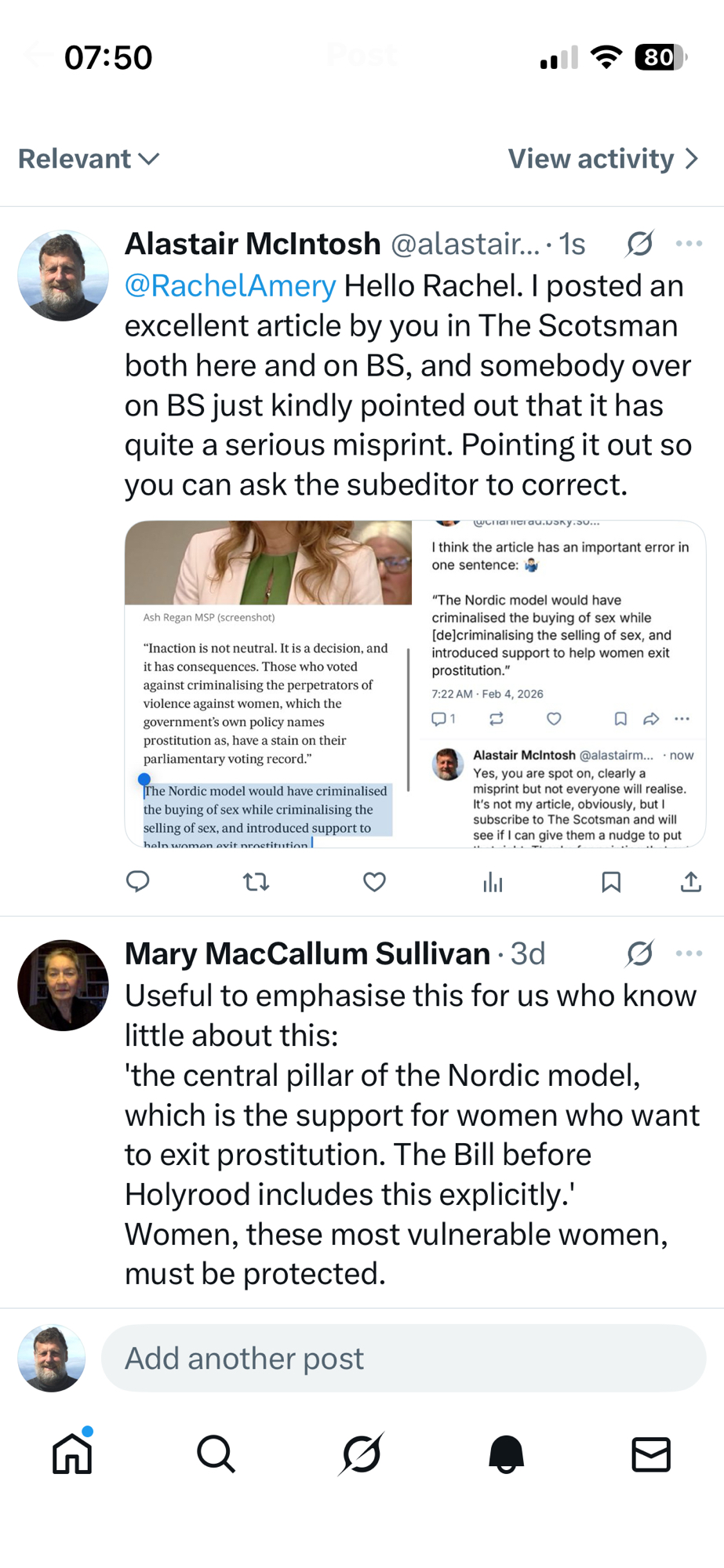
Task: Open Messages envelope tab
Action: [x=651, y=1454]
